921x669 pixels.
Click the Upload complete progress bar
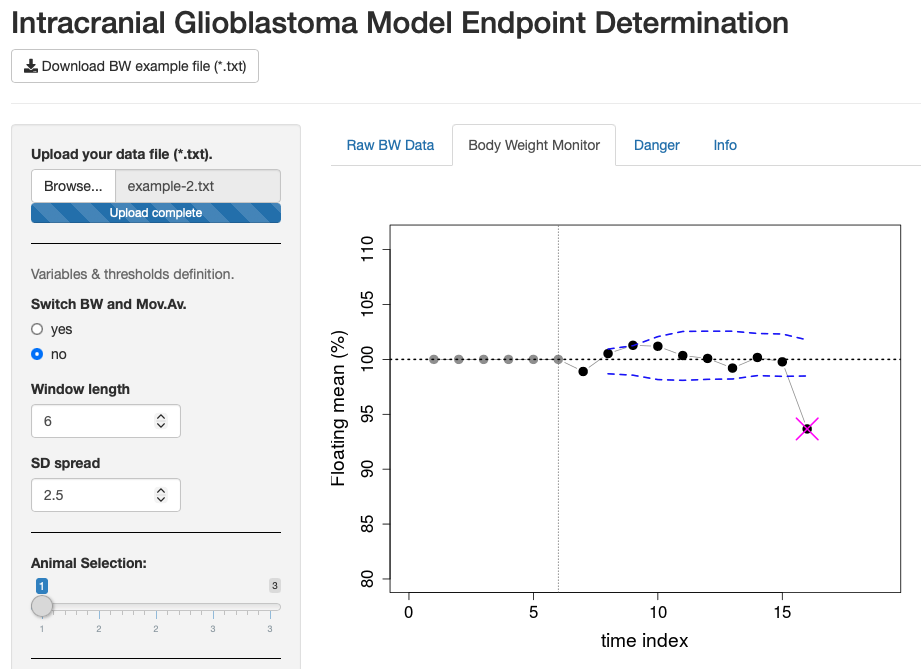pos(155,212)
